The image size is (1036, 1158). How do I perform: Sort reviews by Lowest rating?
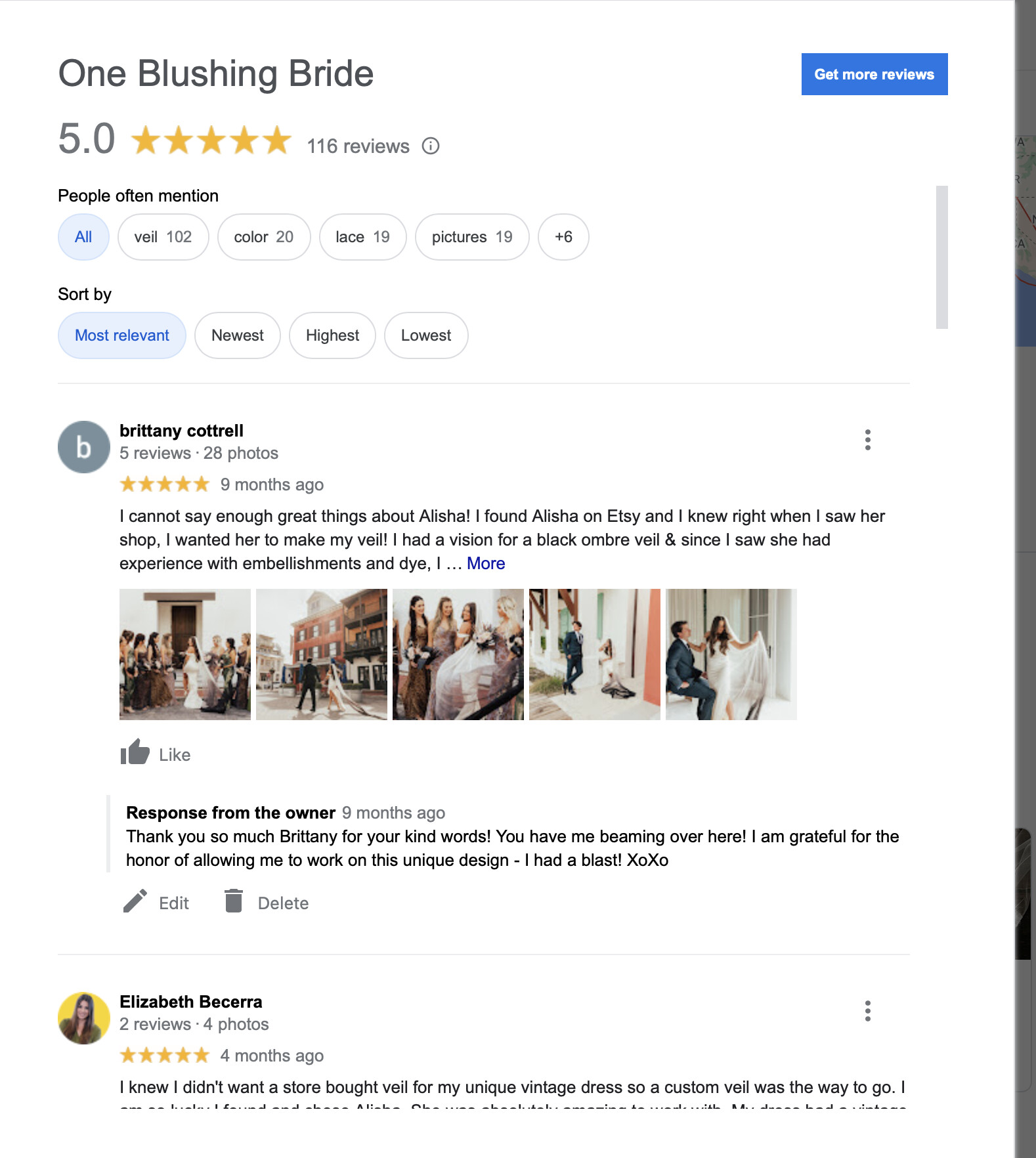coord(426,335)
